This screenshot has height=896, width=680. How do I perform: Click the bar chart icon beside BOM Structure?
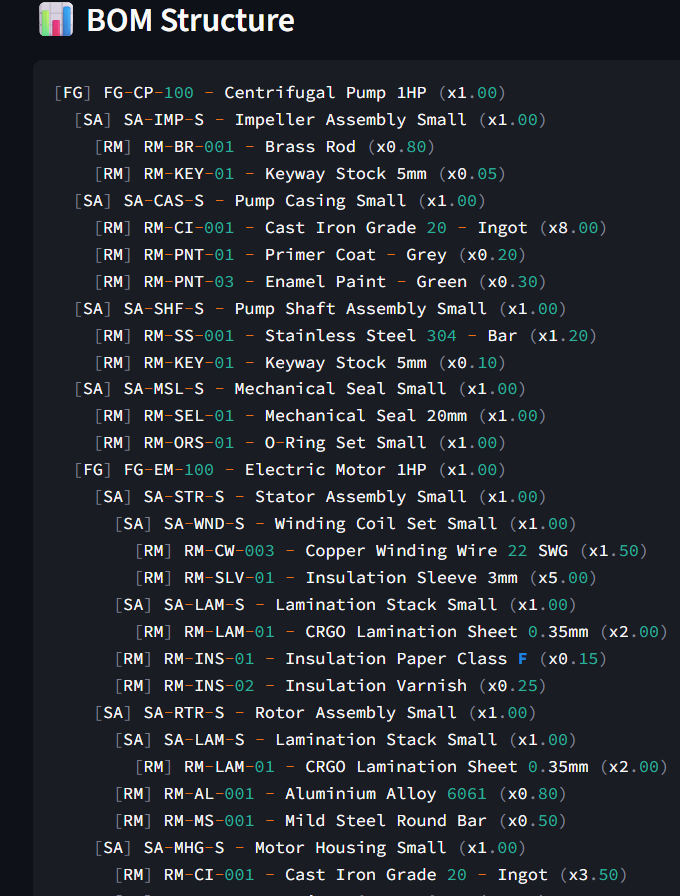(56, 20)
